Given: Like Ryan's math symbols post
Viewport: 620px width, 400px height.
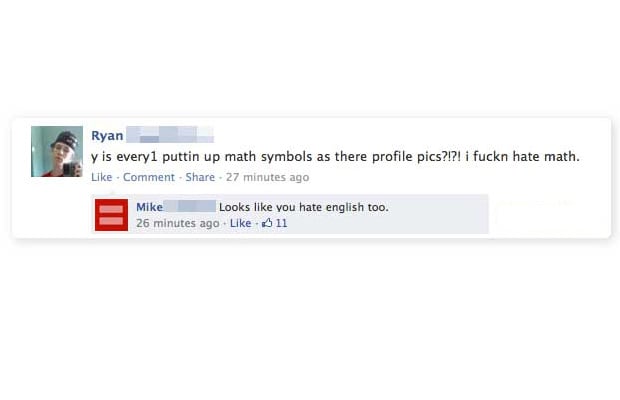Looking at the screenshot, I should pos(102,177).
